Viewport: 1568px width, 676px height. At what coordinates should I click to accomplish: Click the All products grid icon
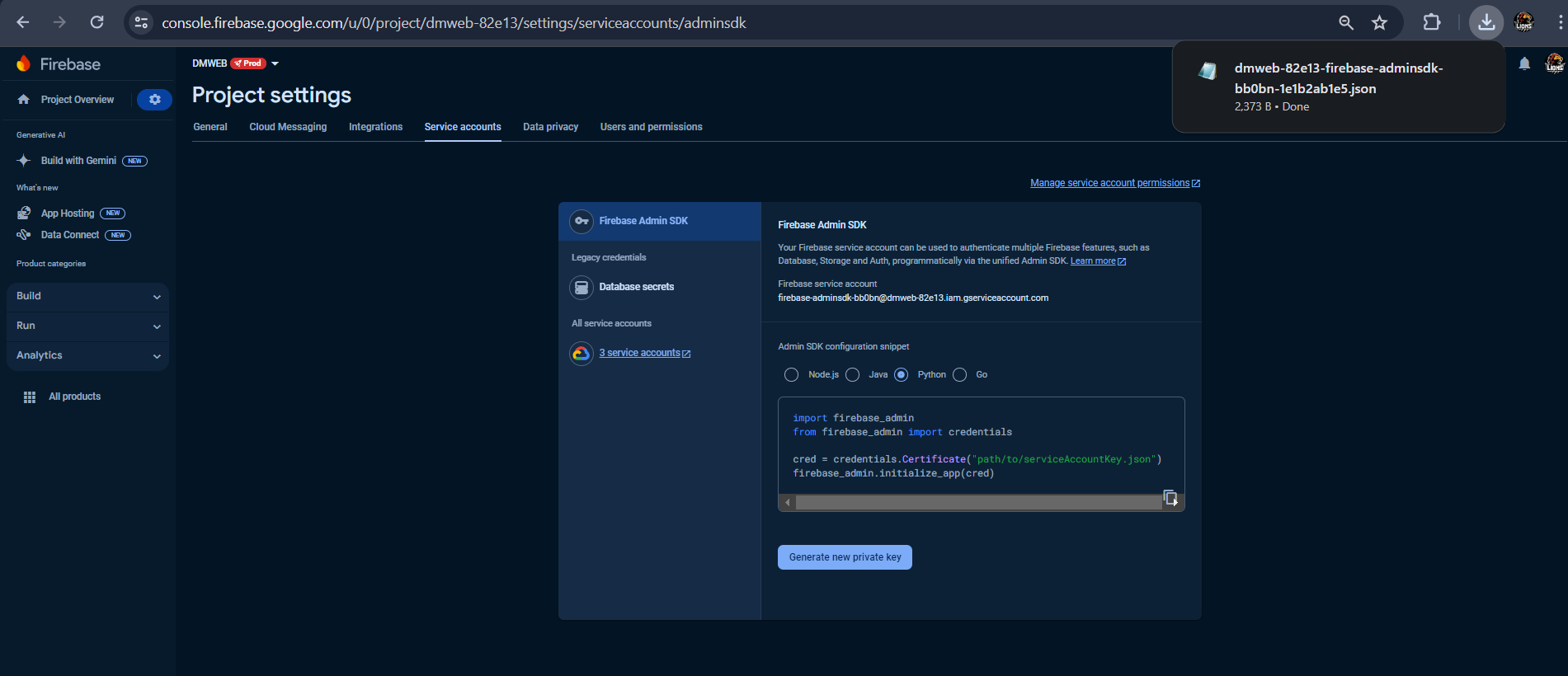[30, 397]
